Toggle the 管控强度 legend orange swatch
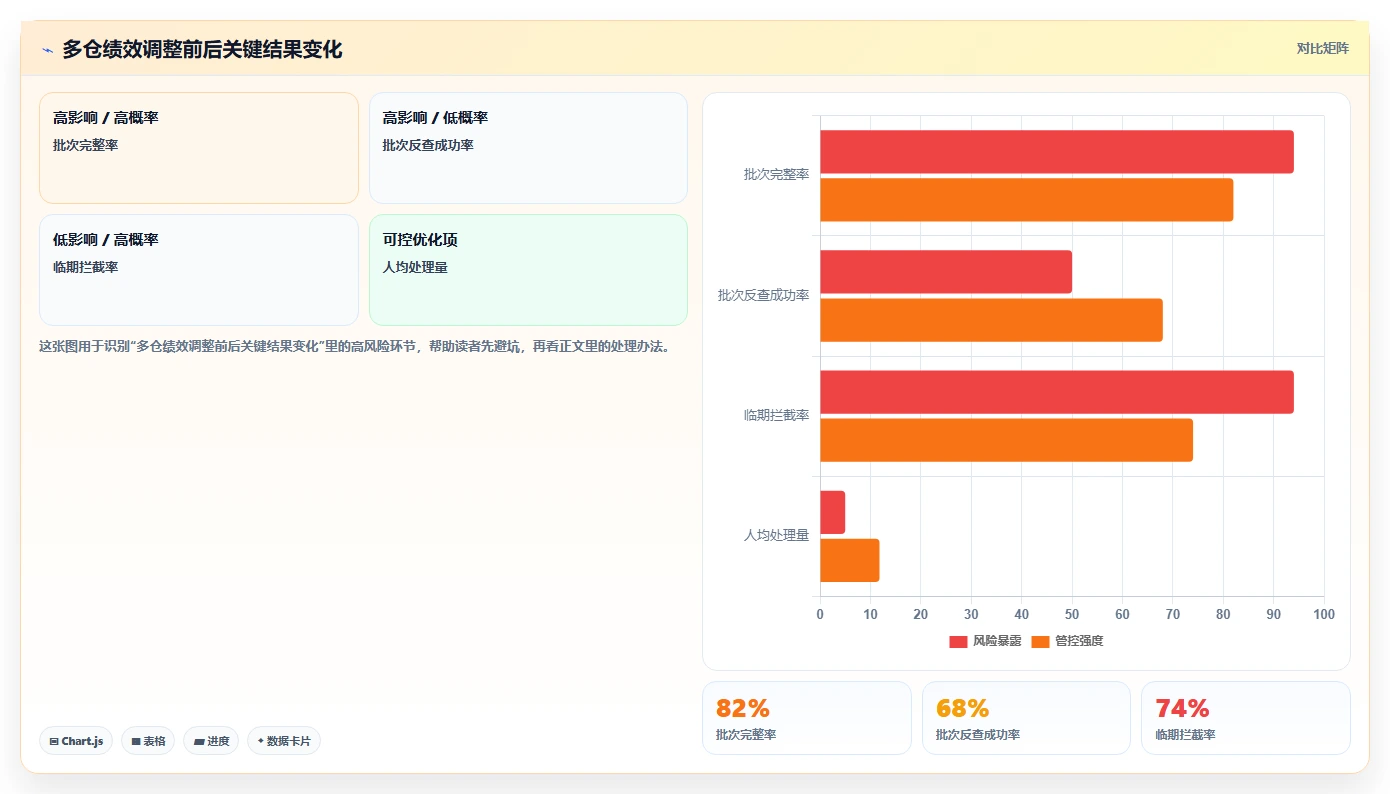The width and height of the screenshot is (1390, 794). [x=1041, y=641]
